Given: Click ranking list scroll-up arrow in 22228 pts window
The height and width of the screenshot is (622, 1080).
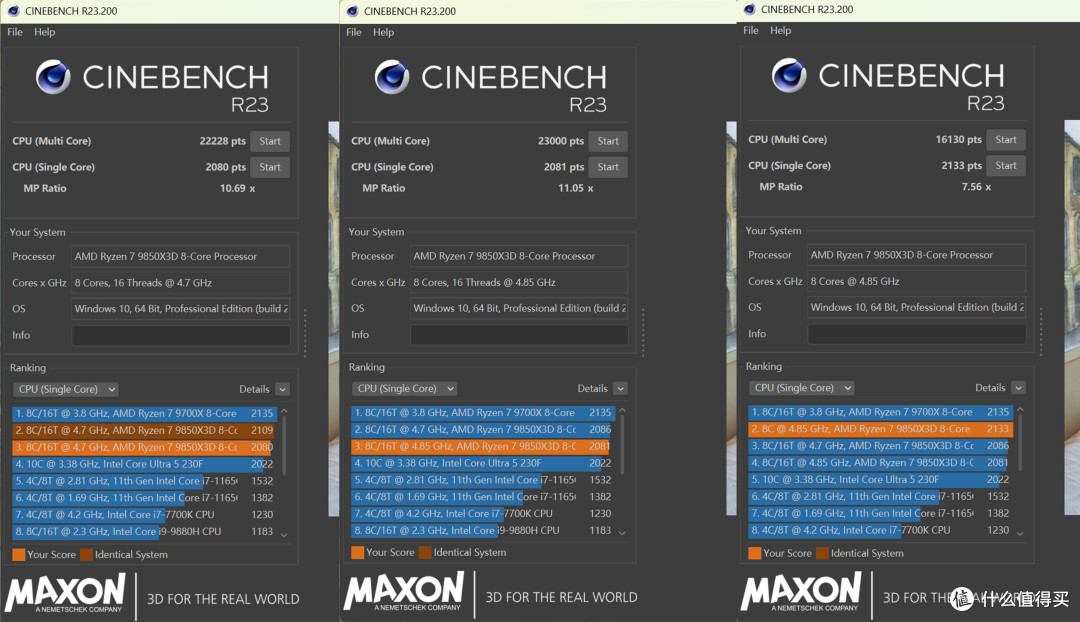Looking at the screenshot, I should [x=284, y=411].
